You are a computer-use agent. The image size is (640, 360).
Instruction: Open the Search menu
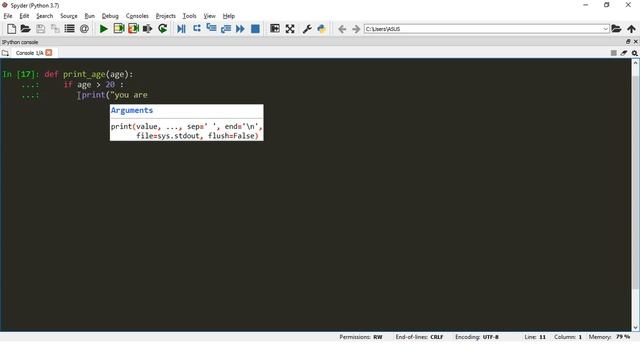tap(44, 16)
